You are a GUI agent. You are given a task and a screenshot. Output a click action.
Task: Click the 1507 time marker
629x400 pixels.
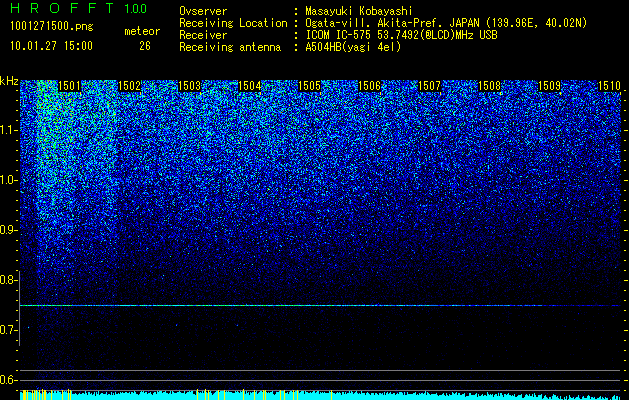(x=429, y=86)
